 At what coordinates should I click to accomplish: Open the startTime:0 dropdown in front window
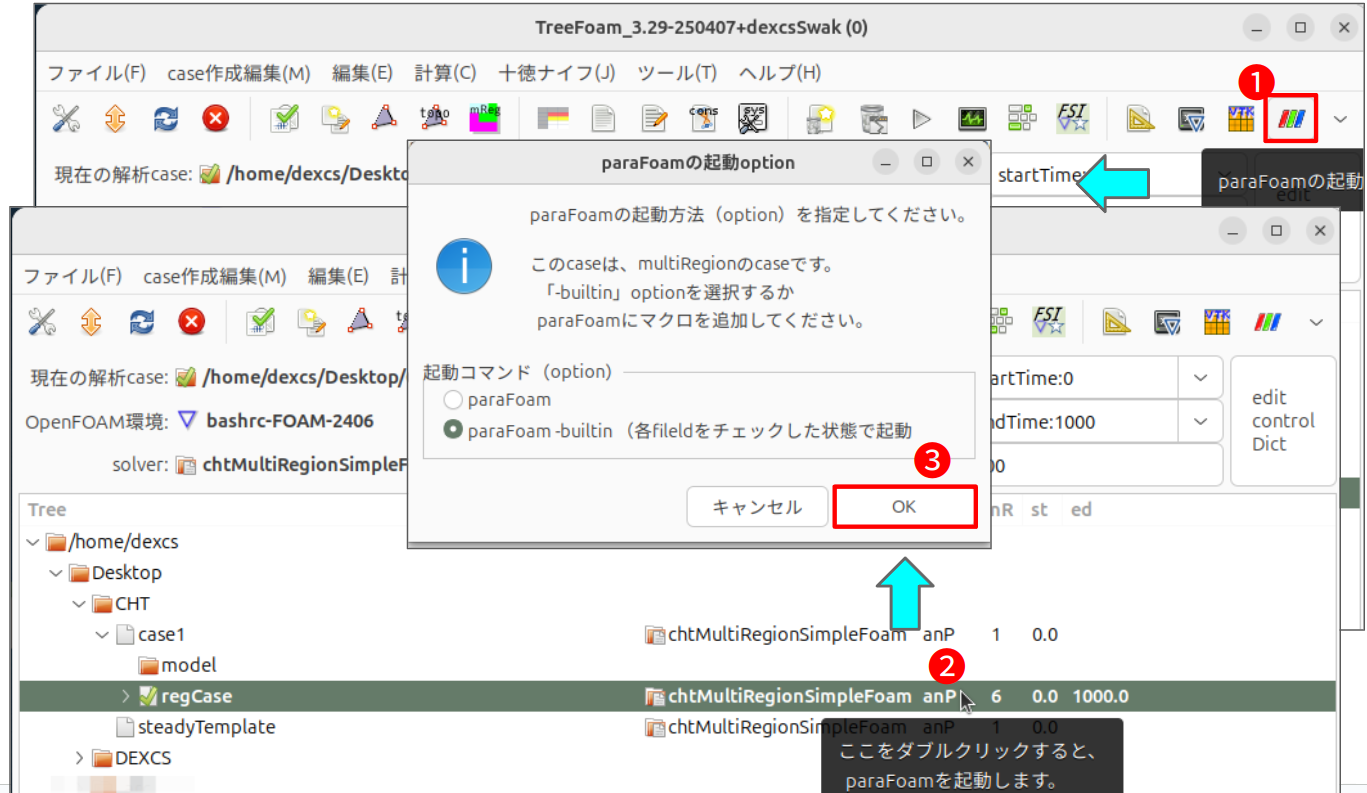[x=1199, y=379]
